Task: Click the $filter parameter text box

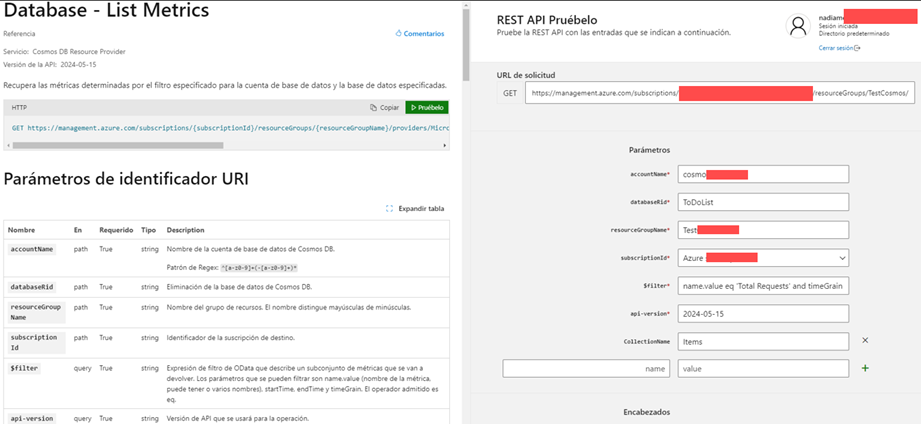Action: coord(763,286)
